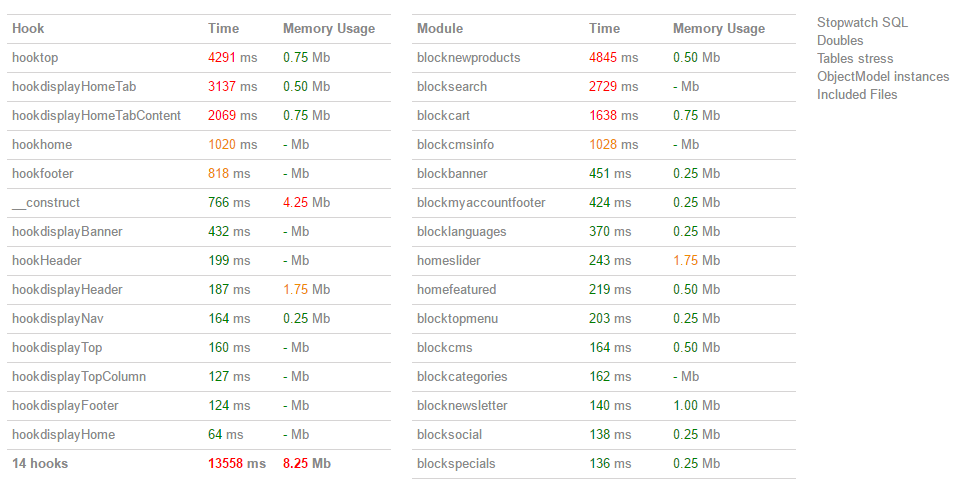This screenshot has width=973, height=484.
Task: Open the Stopwatch SQL link
Action: coord(862,22)
